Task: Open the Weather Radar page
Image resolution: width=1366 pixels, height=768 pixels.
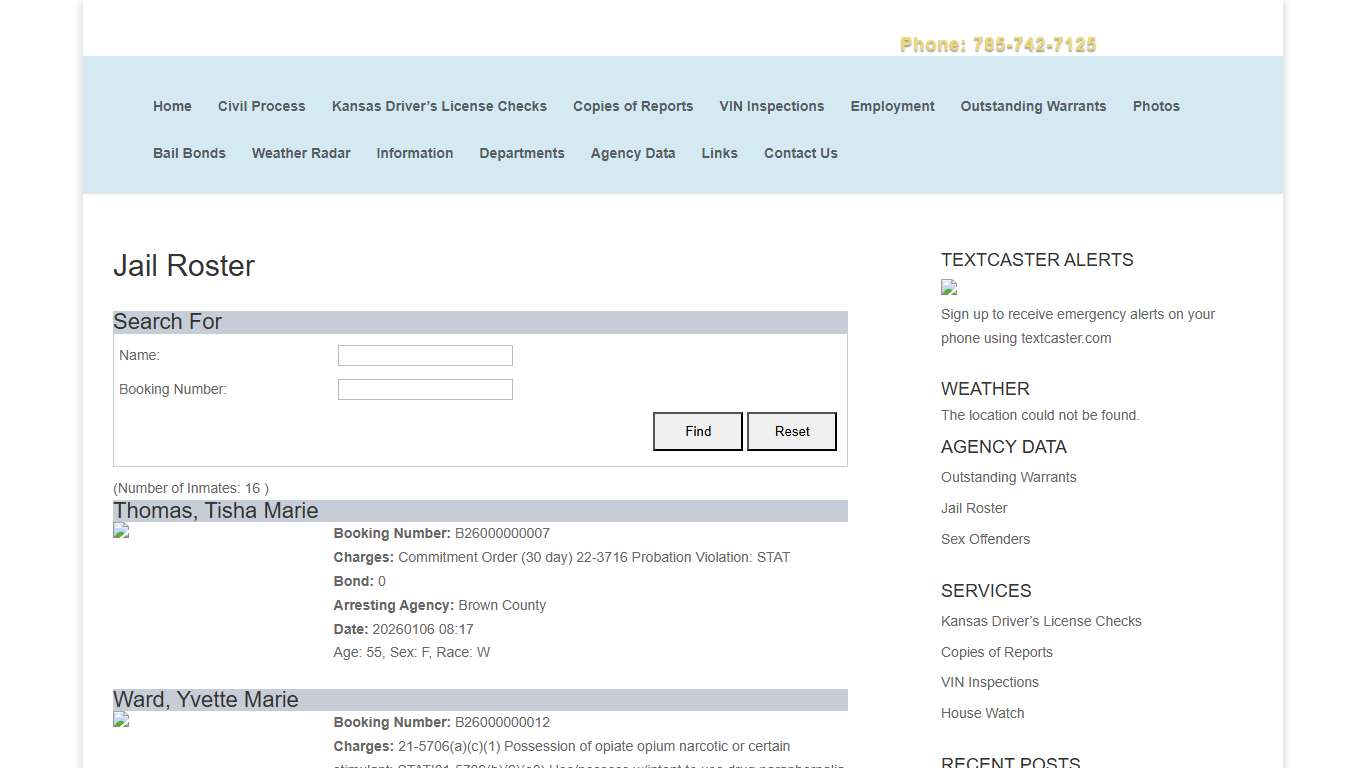Action: (301, 153)
